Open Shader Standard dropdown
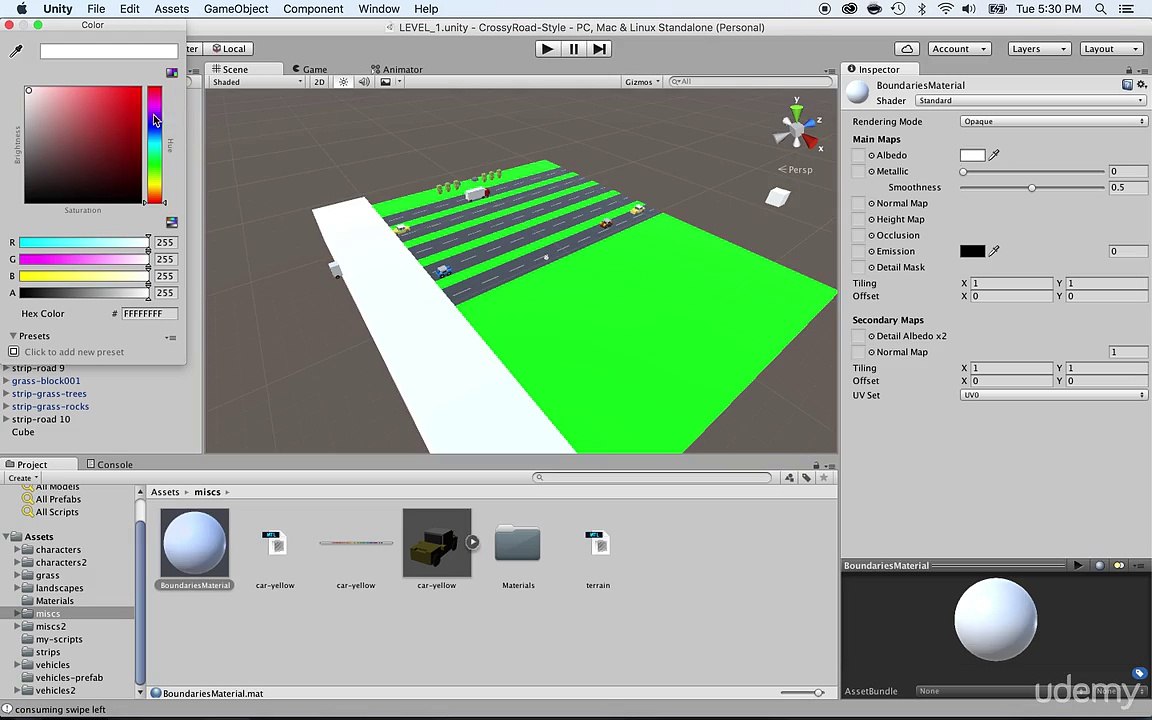 tap(1030, 101)
